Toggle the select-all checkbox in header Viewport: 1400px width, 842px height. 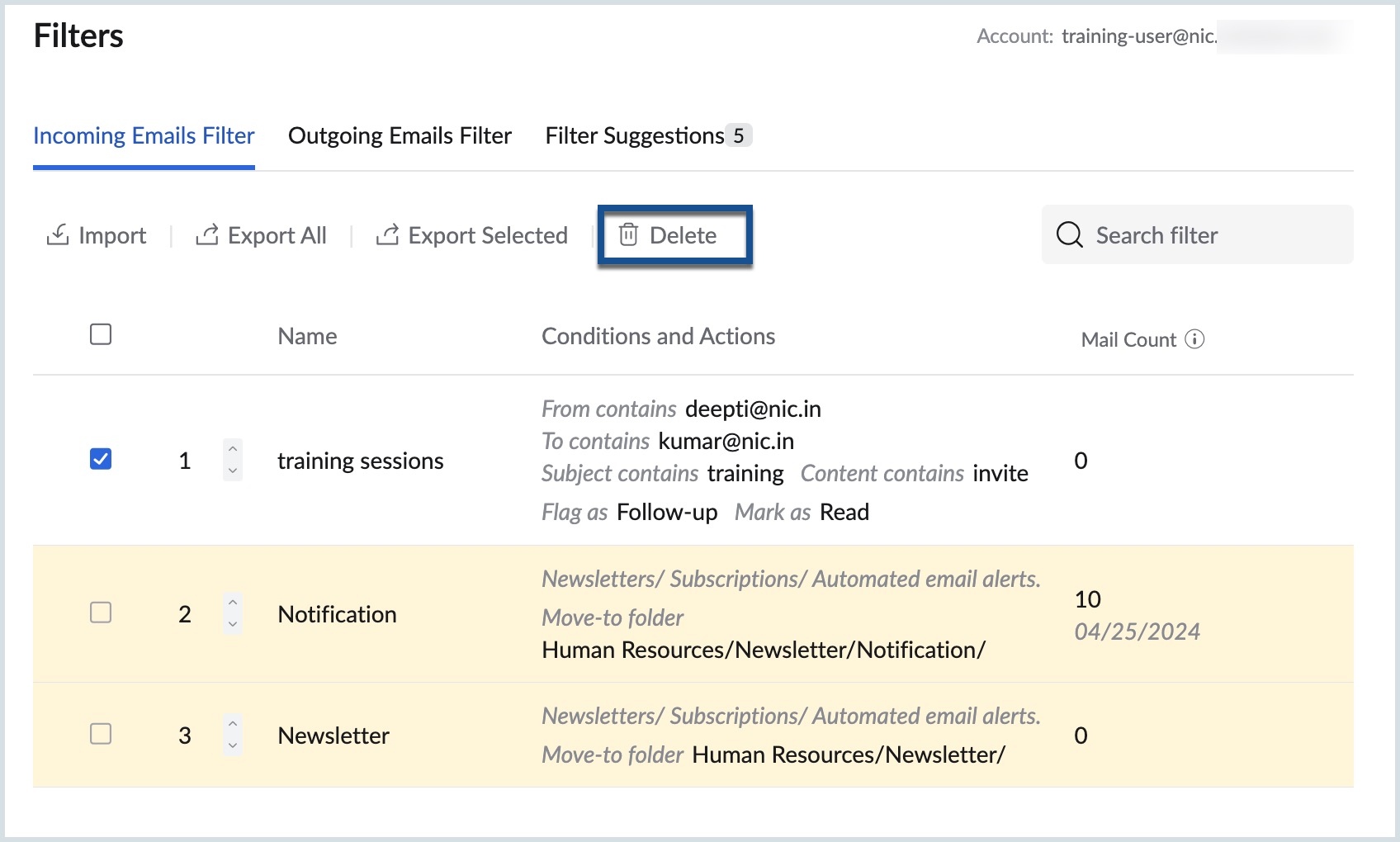[x=101, y=334]
